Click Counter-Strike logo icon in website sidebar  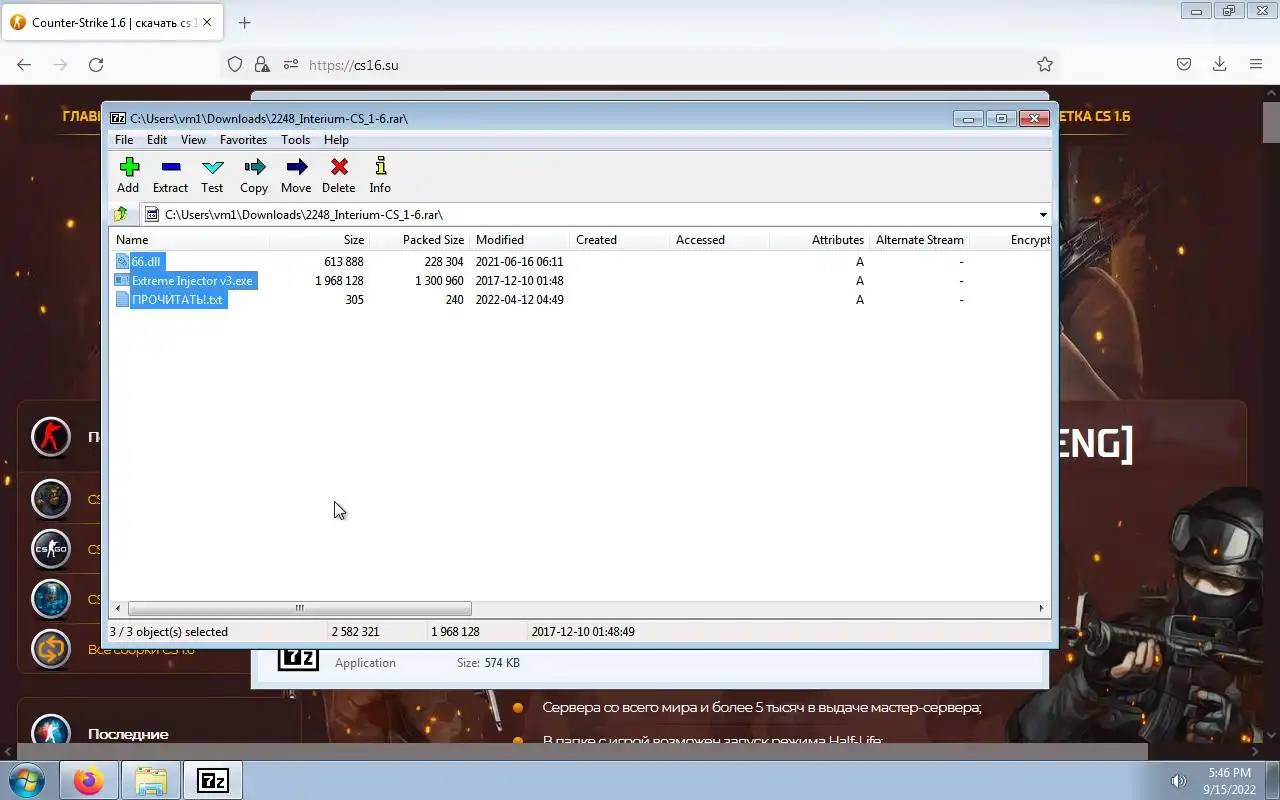click(51, 437)
